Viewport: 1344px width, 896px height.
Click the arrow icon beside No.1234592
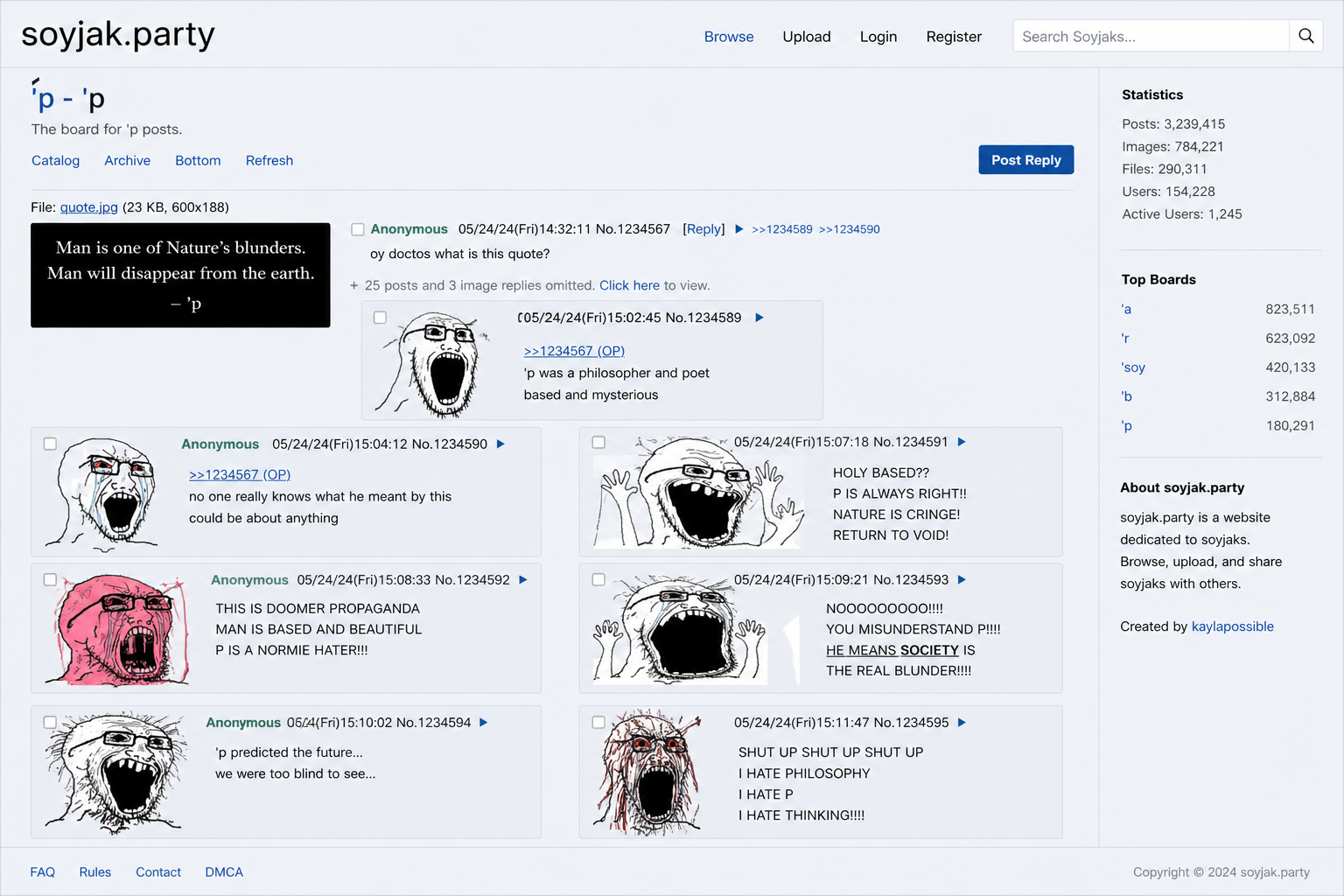(523, 579)
